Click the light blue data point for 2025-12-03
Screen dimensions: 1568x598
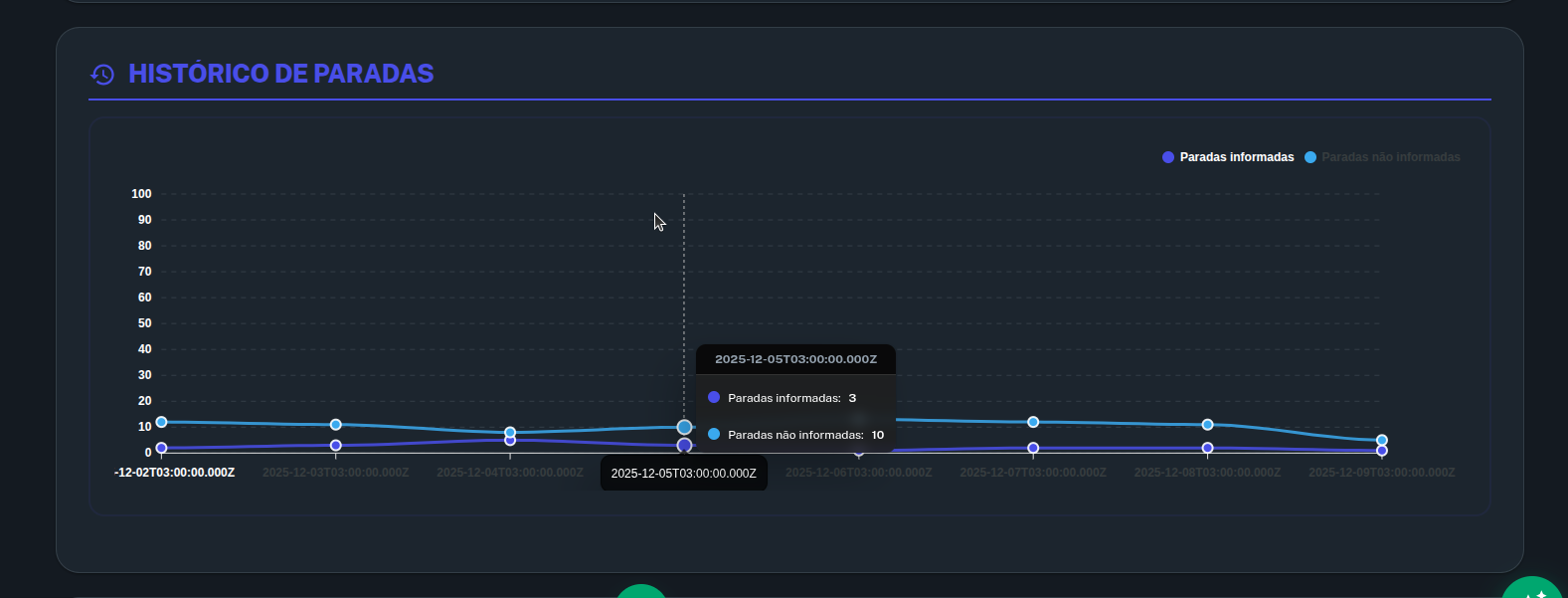click(x=336, y=425)
